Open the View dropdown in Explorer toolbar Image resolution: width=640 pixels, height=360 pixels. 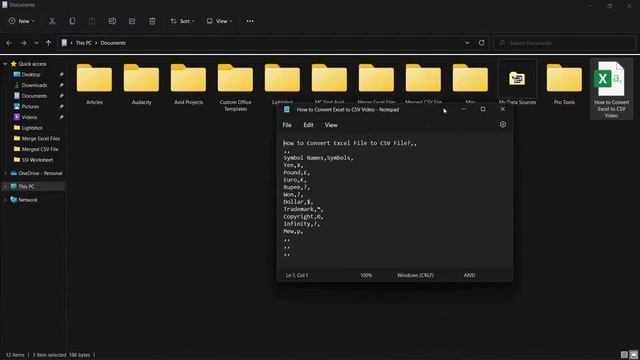[x=219, y=21]
